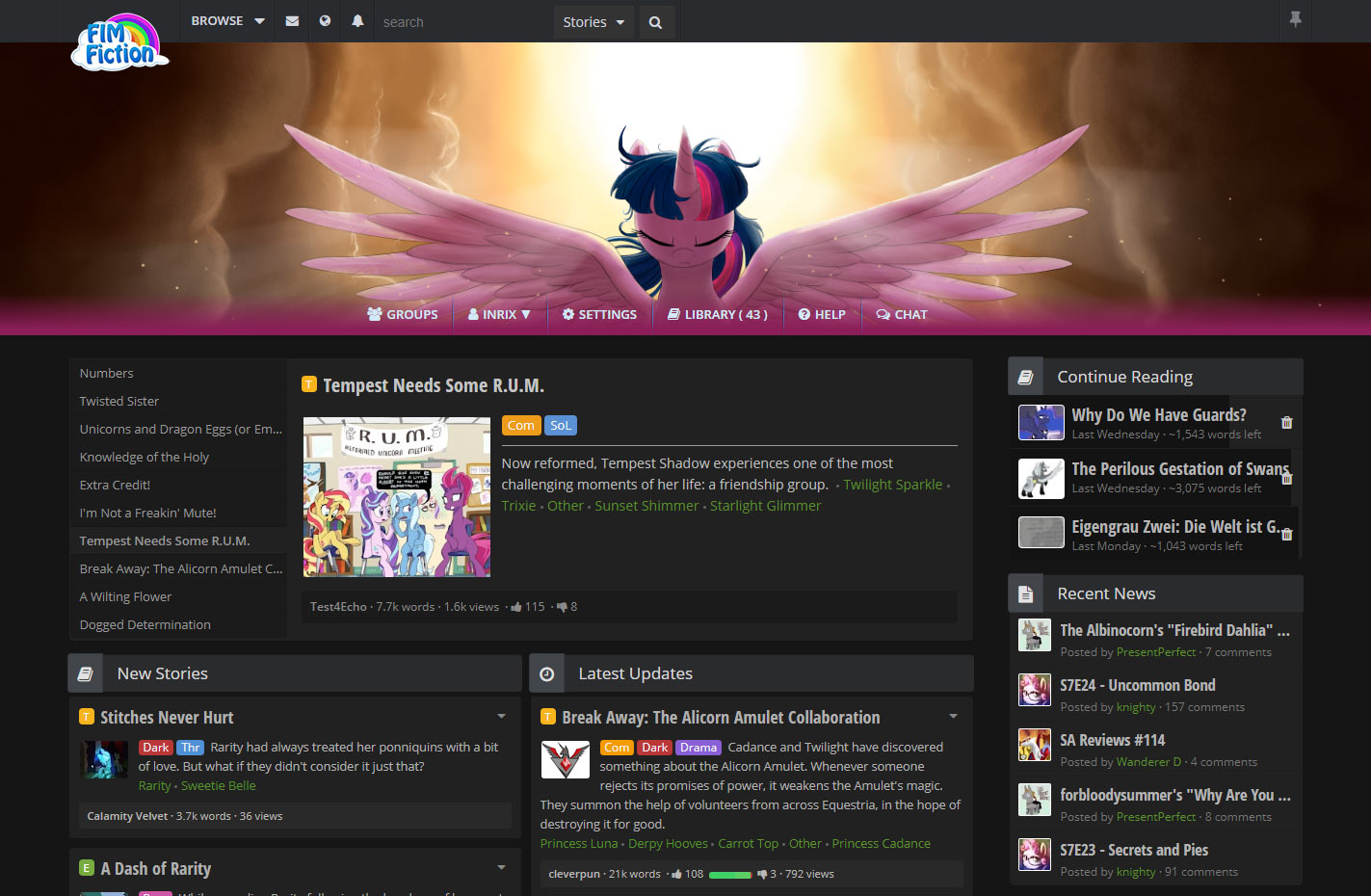Click the T rating badge on Break Away
The width and height of the screenshot is (1371, 896).
pos(548,717)
